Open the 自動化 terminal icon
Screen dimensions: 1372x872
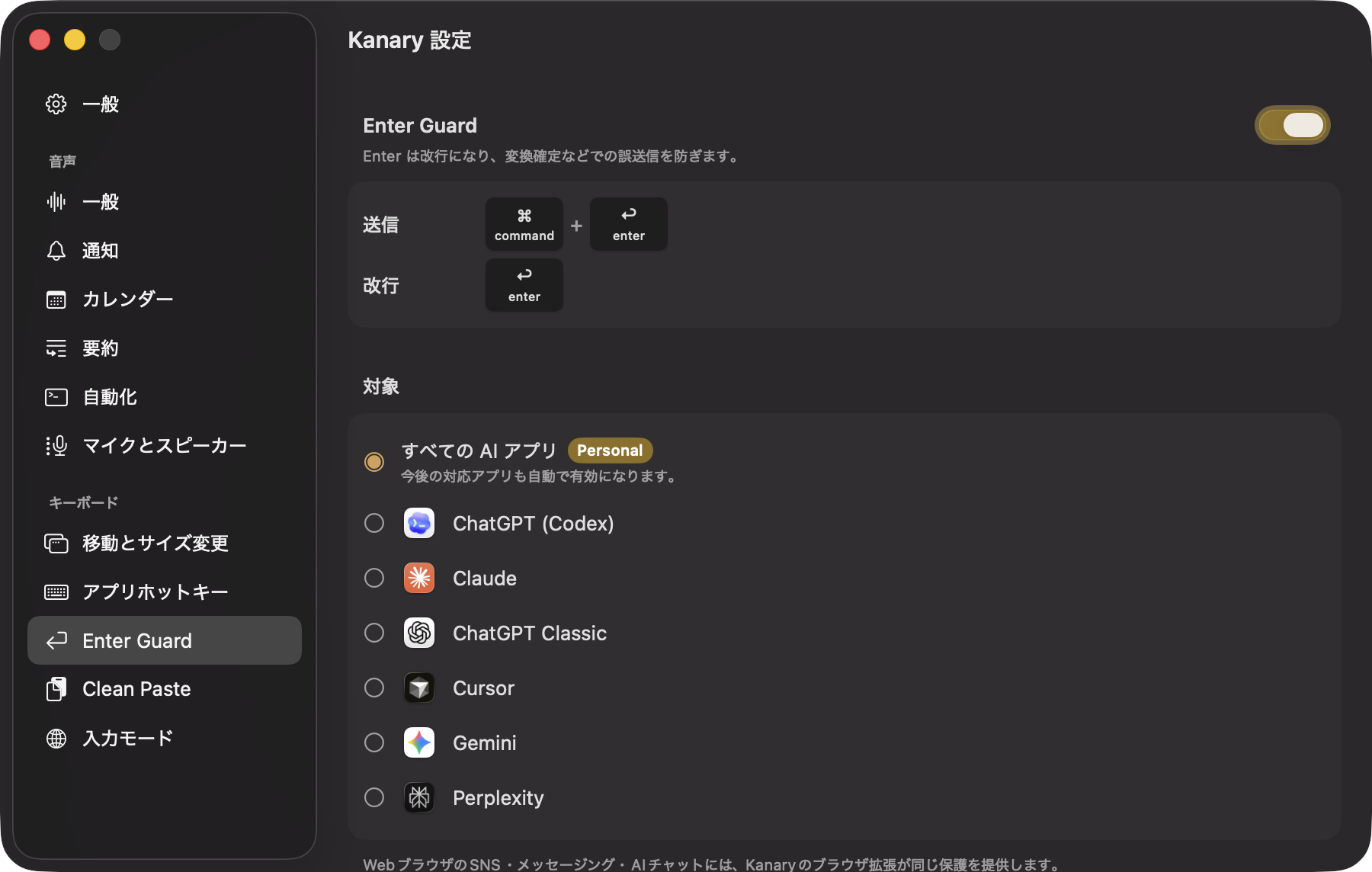(56, 396)
